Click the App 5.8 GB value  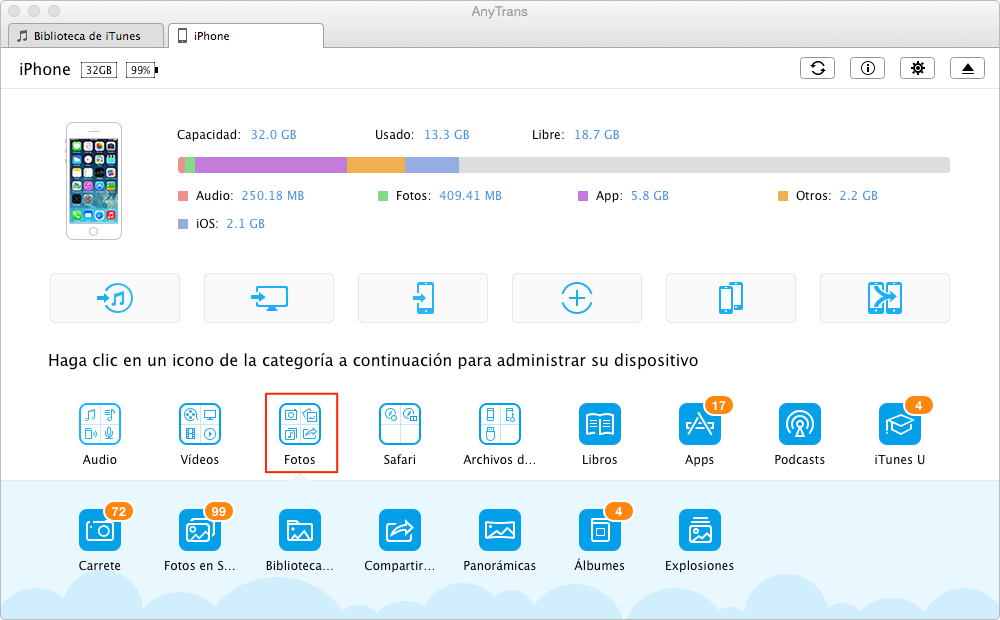click(650, 196)
